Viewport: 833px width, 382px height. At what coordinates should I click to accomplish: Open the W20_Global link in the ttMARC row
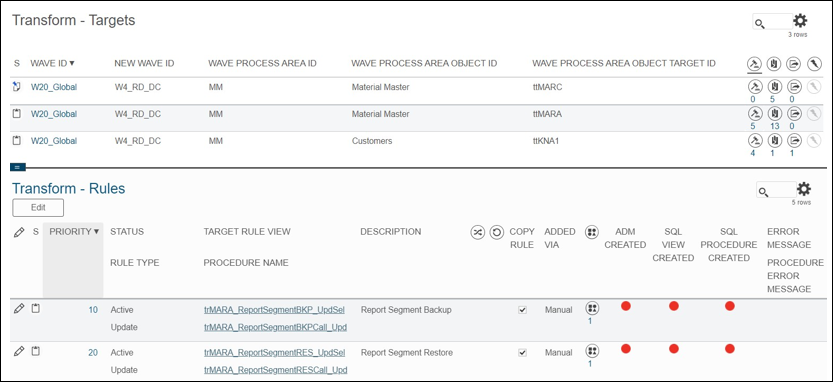click(x=54, y=87)
